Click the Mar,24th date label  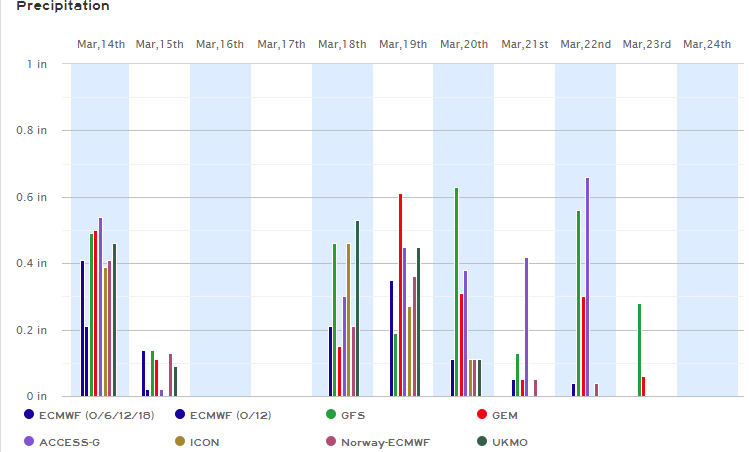(707, 44)
